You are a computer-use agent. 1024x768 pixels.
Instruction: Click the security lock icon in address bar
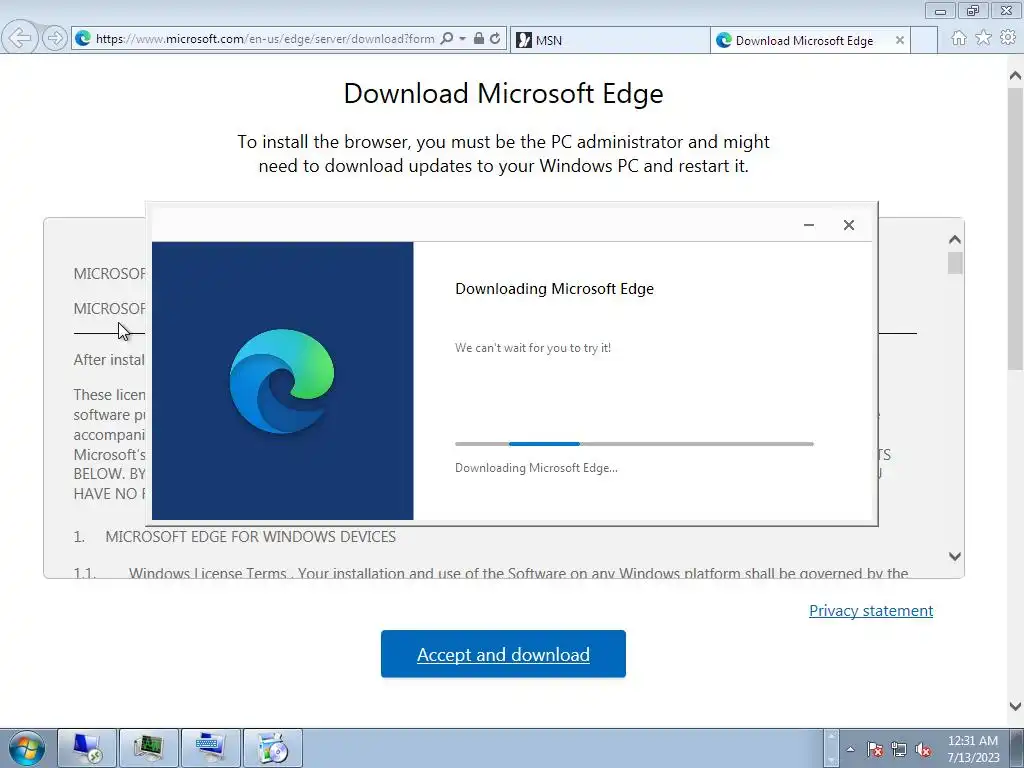click(x=479, y=39)
